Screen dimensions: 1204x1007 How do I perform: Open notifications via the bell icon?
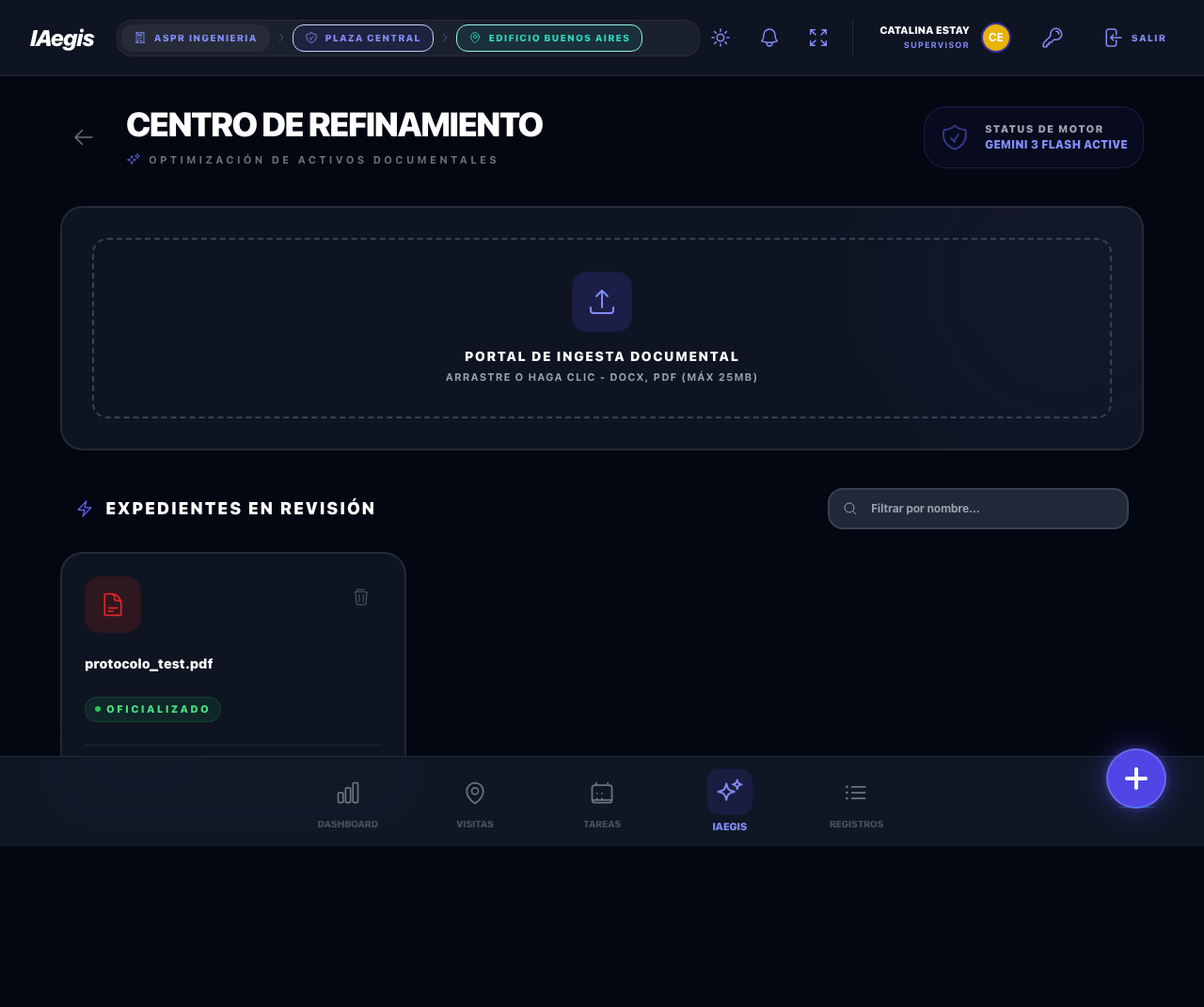[768, 38]
